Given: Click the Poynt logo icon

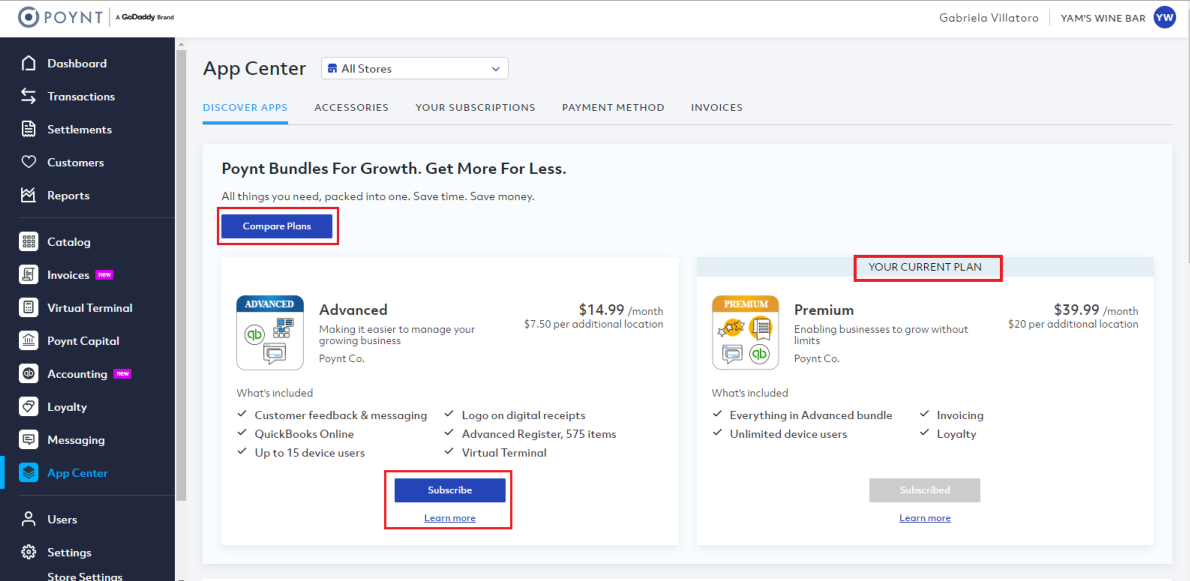Looking at the screenshot, I should (x=27, y=17).
